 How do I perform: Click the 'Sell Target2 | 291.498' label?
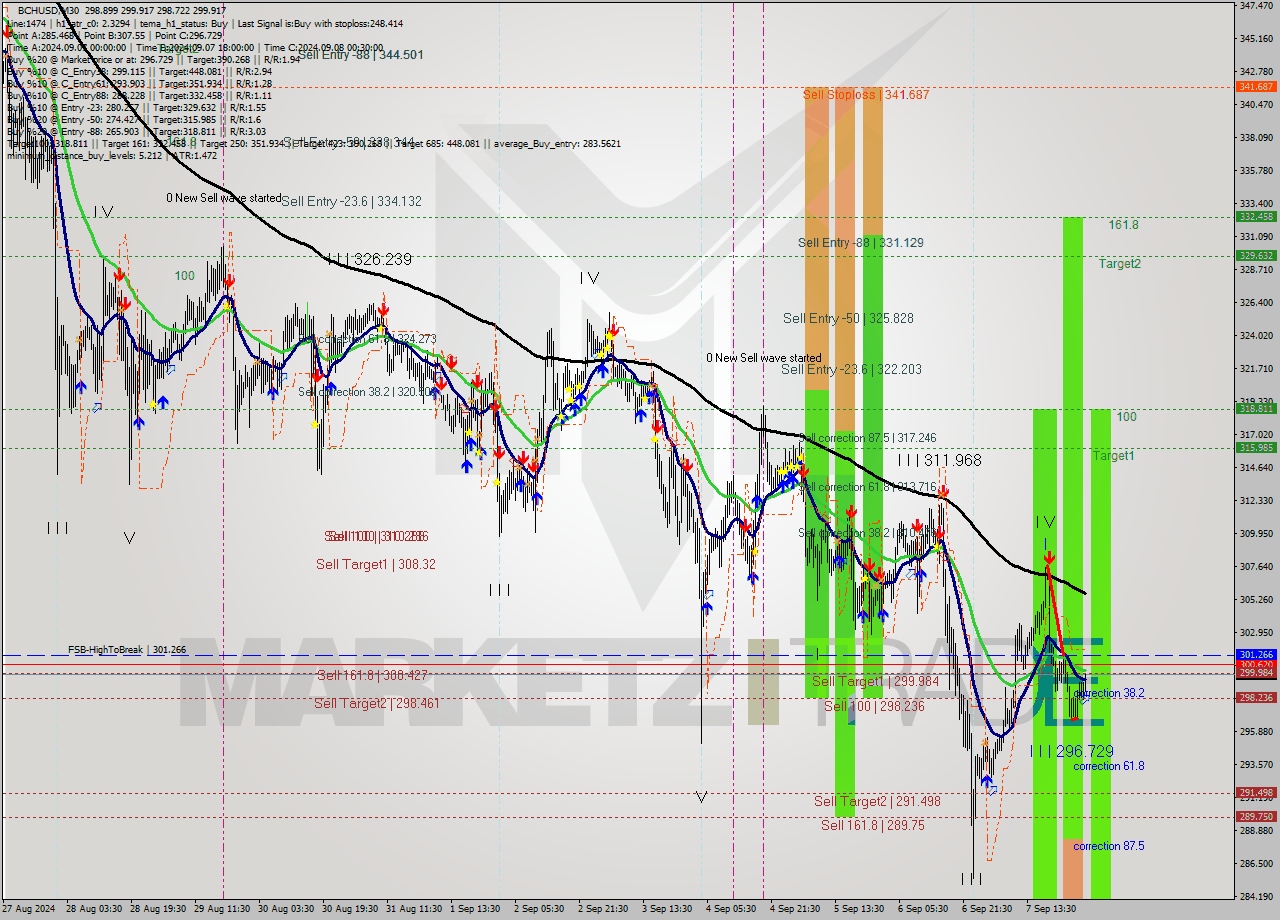[x=877, y=802]
